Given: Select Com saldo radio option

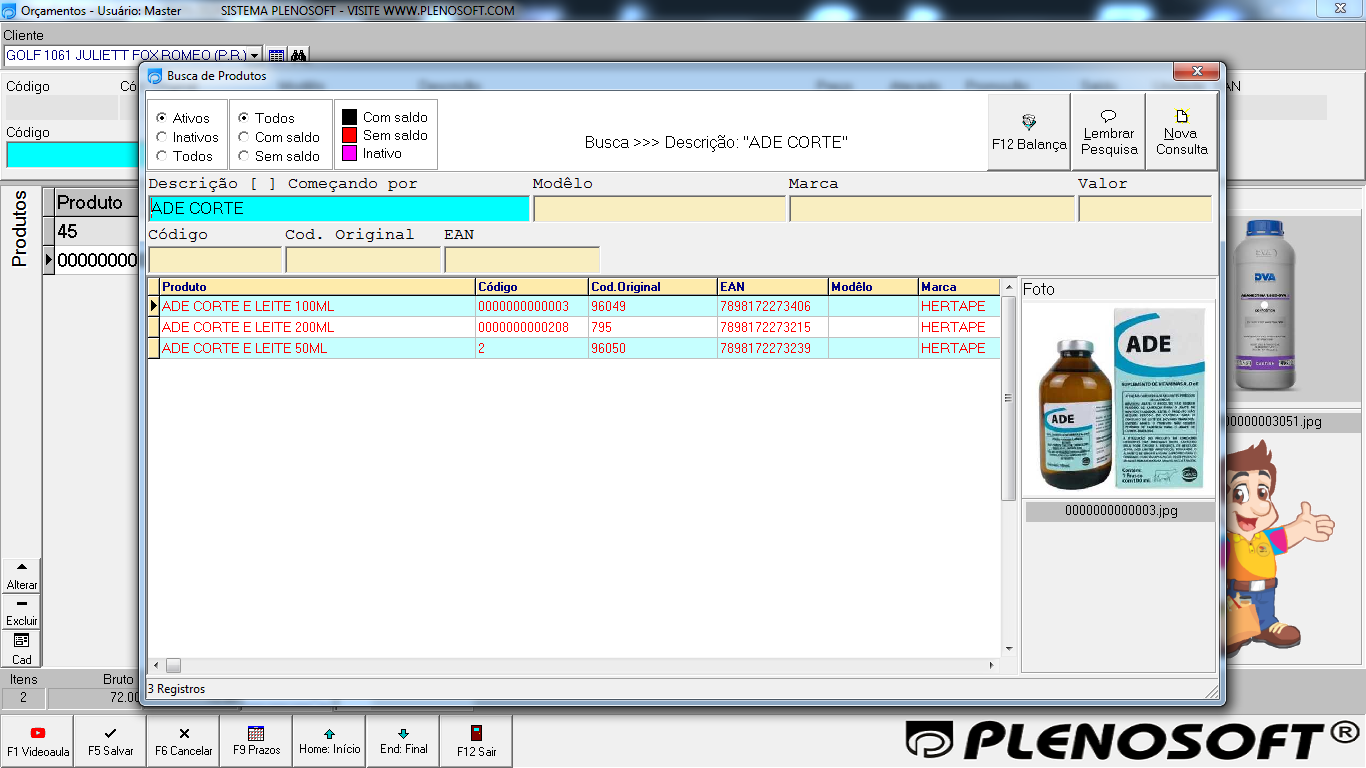Looking at the screenshot, I should click(243, 137).
